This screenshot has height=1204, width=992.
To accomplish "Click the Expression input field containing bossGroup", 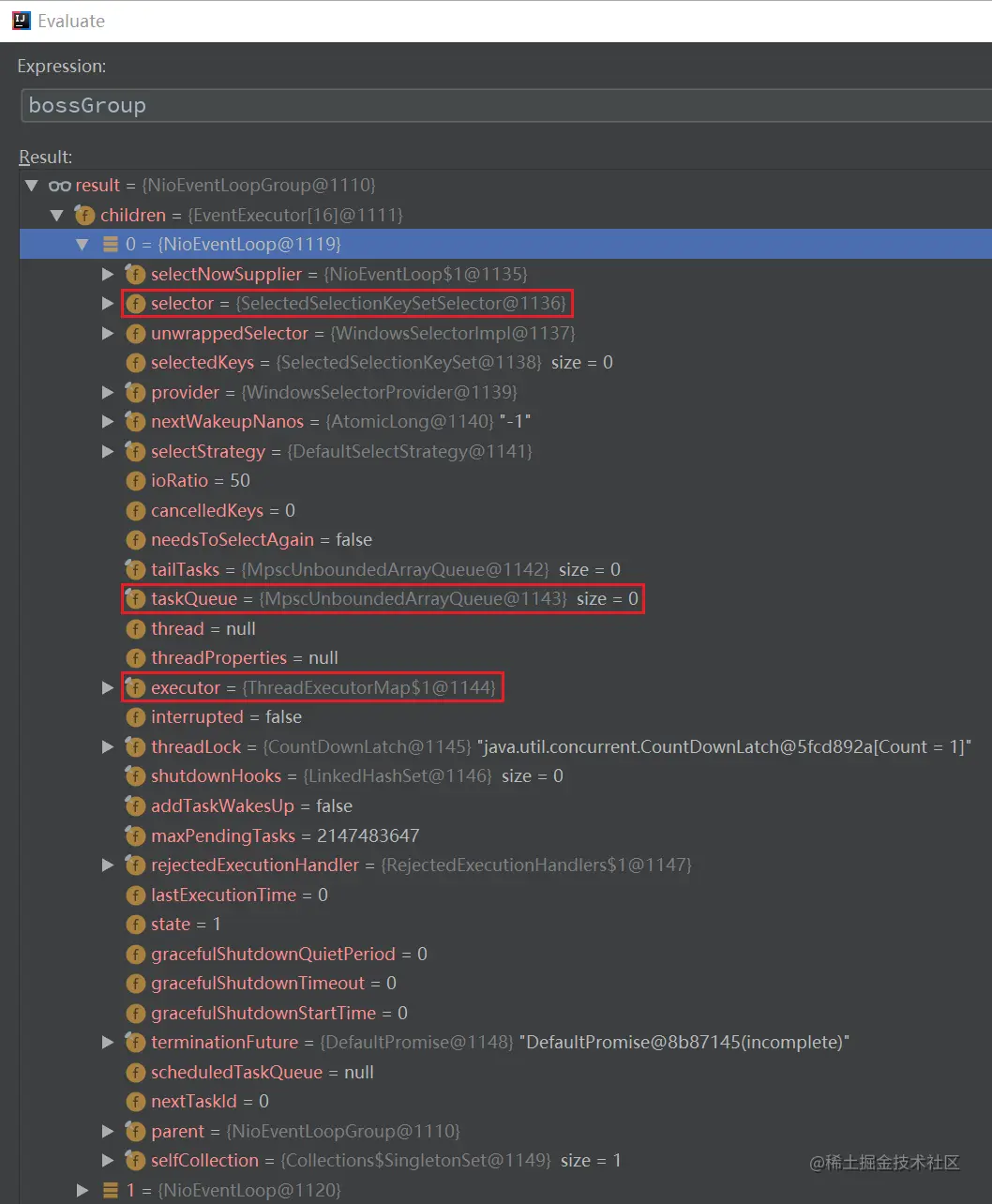I will tap(506, 106).
